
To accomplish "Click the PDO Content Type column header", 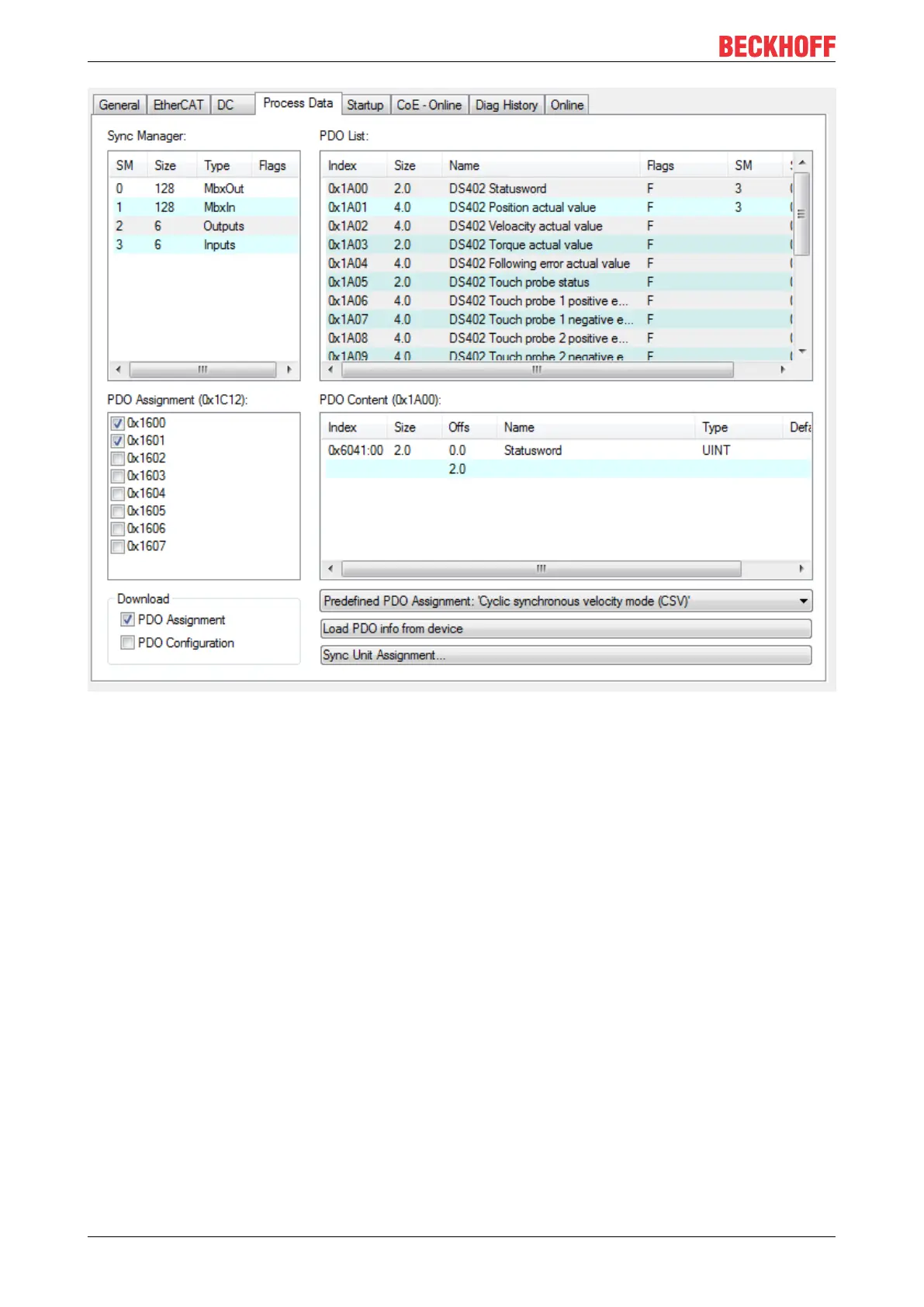I will point(739,428).
